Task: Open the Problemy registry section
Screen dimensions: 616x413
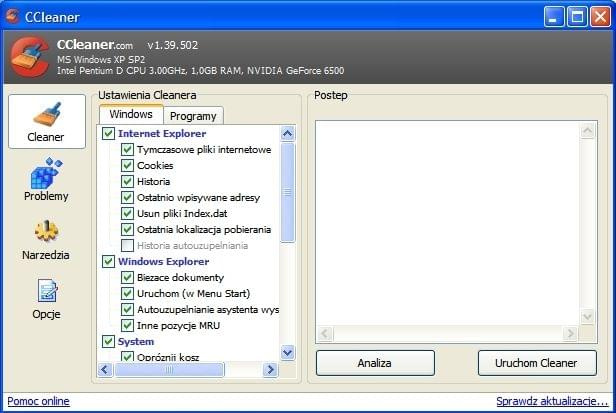Action: point(46,180)
